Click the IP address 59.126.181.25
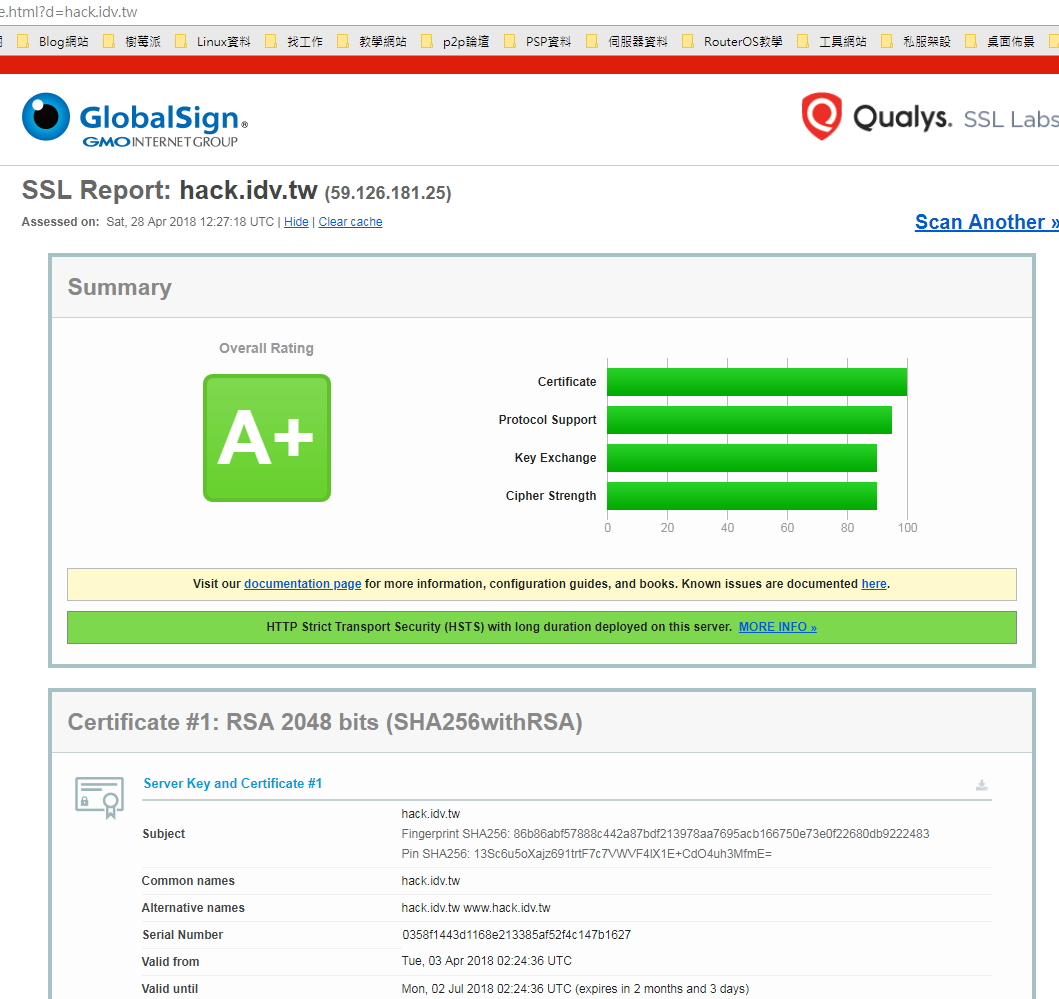Screen dimensions: 1059x999 point(388,193)
